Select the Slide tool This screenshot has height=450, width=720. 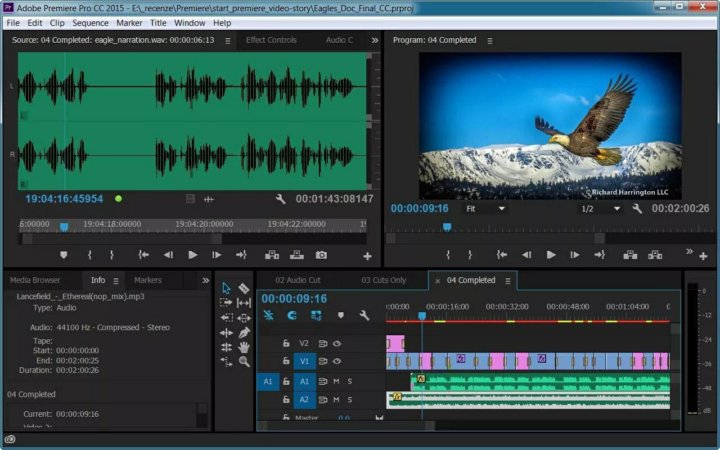point(244,317)
